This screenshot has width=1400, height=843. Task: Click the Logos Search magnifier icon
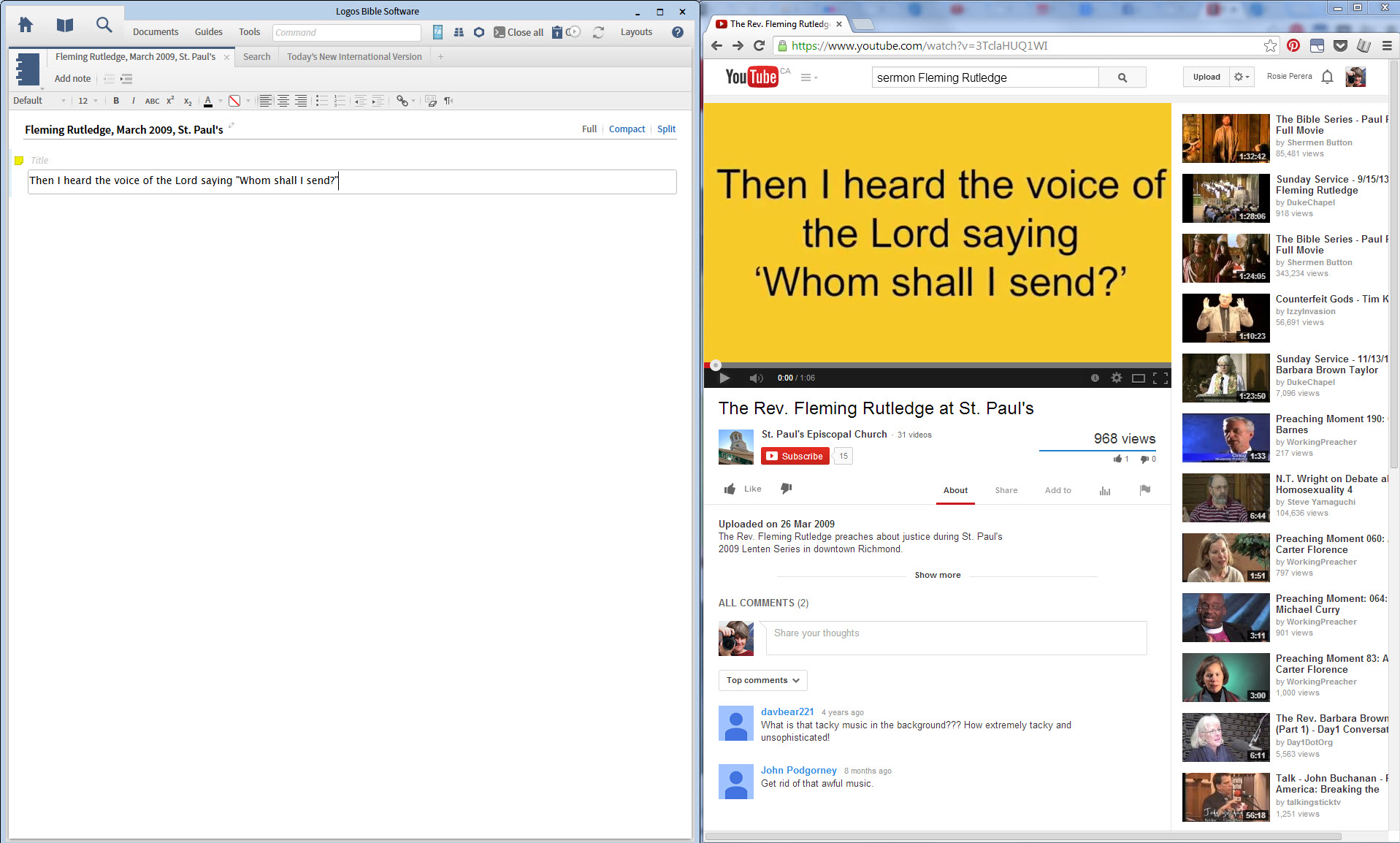pos(104,25)
